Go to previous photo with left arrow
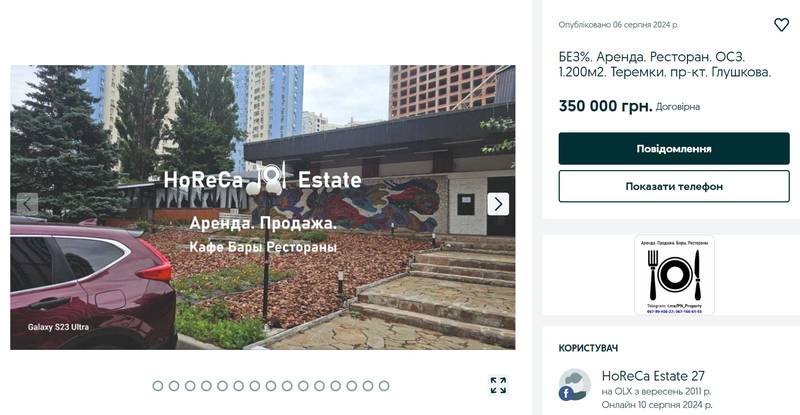 (x=27, y=204)
